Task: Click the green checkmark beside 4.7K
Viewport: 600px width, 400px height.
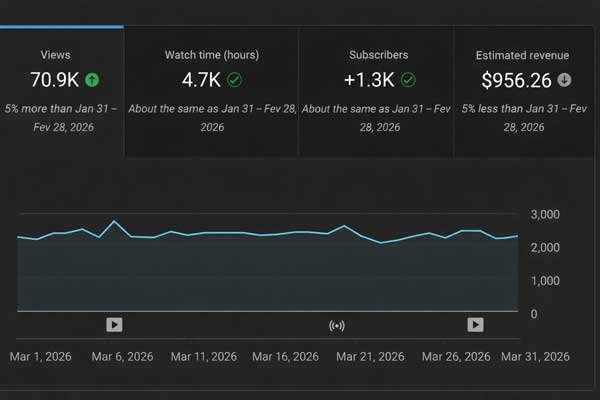Action: (x=236, y=80)
